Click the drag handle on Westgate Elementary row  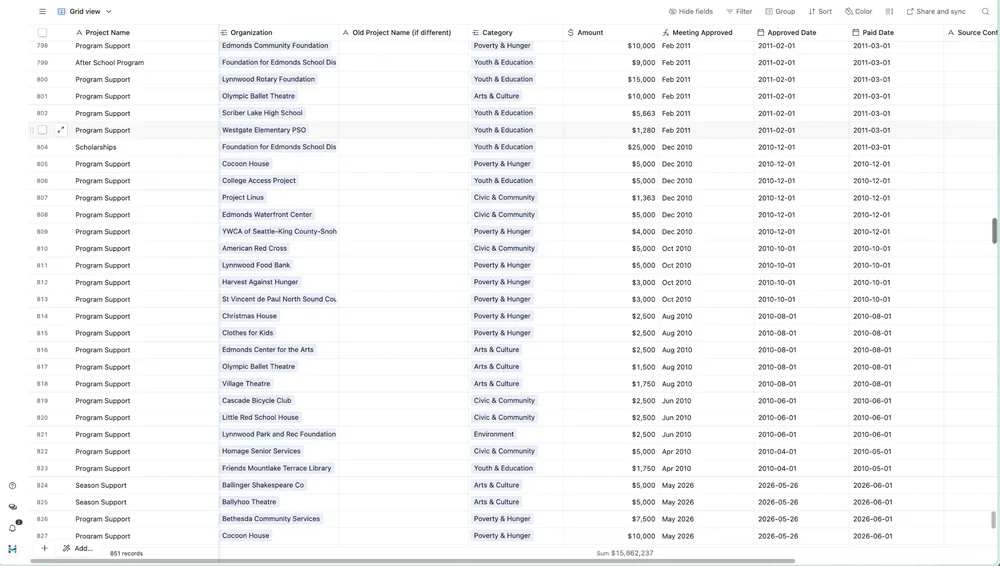pos(32,130)
